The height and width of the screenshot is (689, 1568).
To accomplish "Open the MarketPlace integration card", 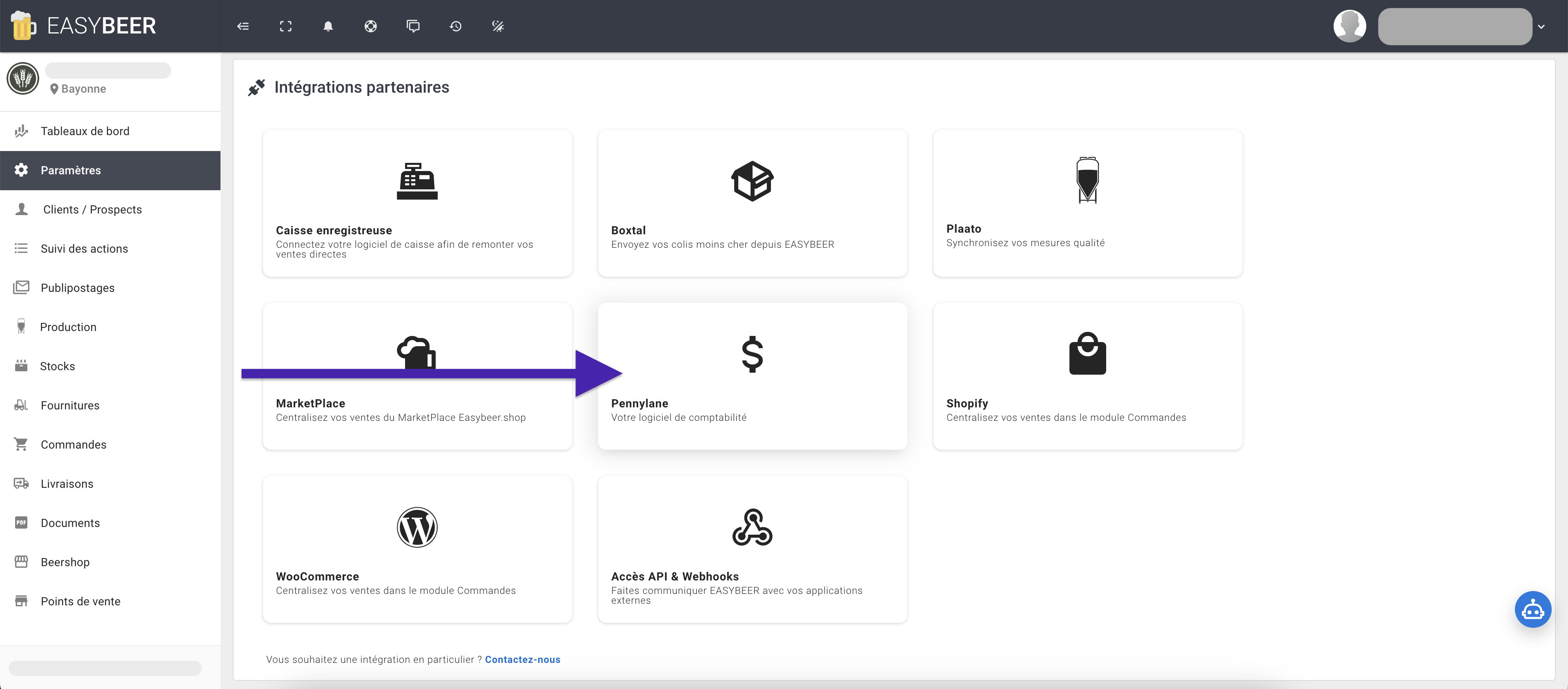I will (417, 376).
